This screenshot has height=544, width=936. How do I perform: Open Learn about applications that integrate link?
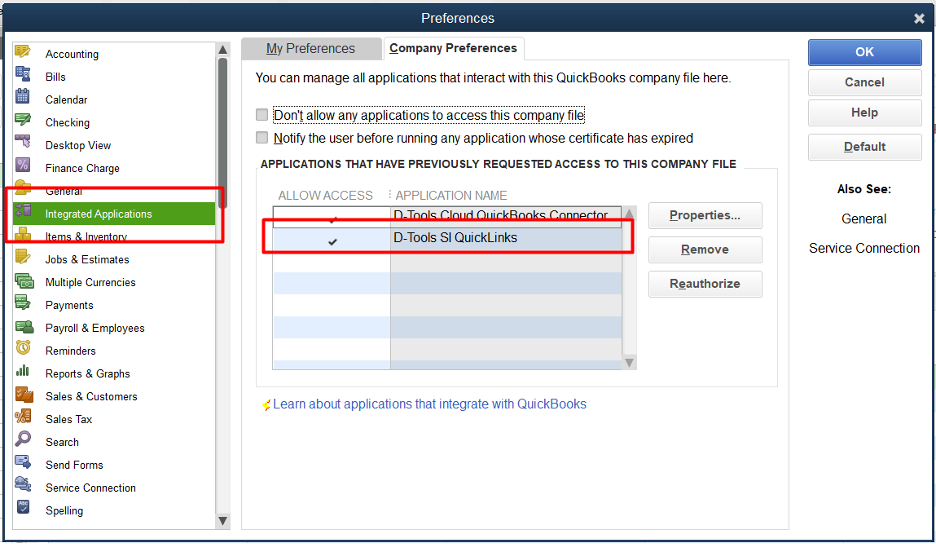tap(430, 404)
